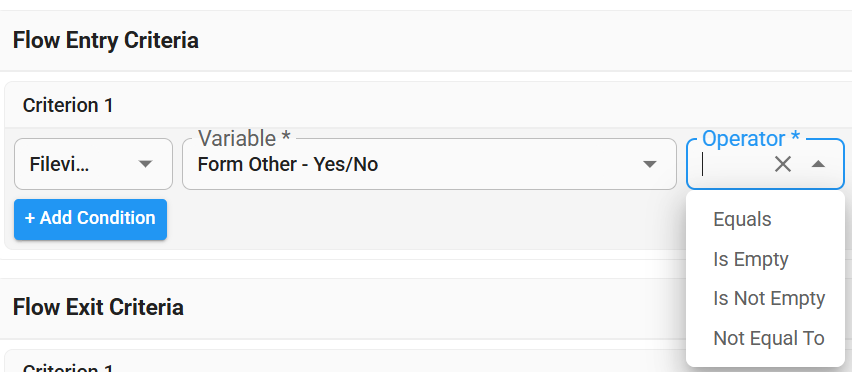Screen dimensions: 852x372
Task: Clear the Operator field using the X icon
Action: [782, 164]
